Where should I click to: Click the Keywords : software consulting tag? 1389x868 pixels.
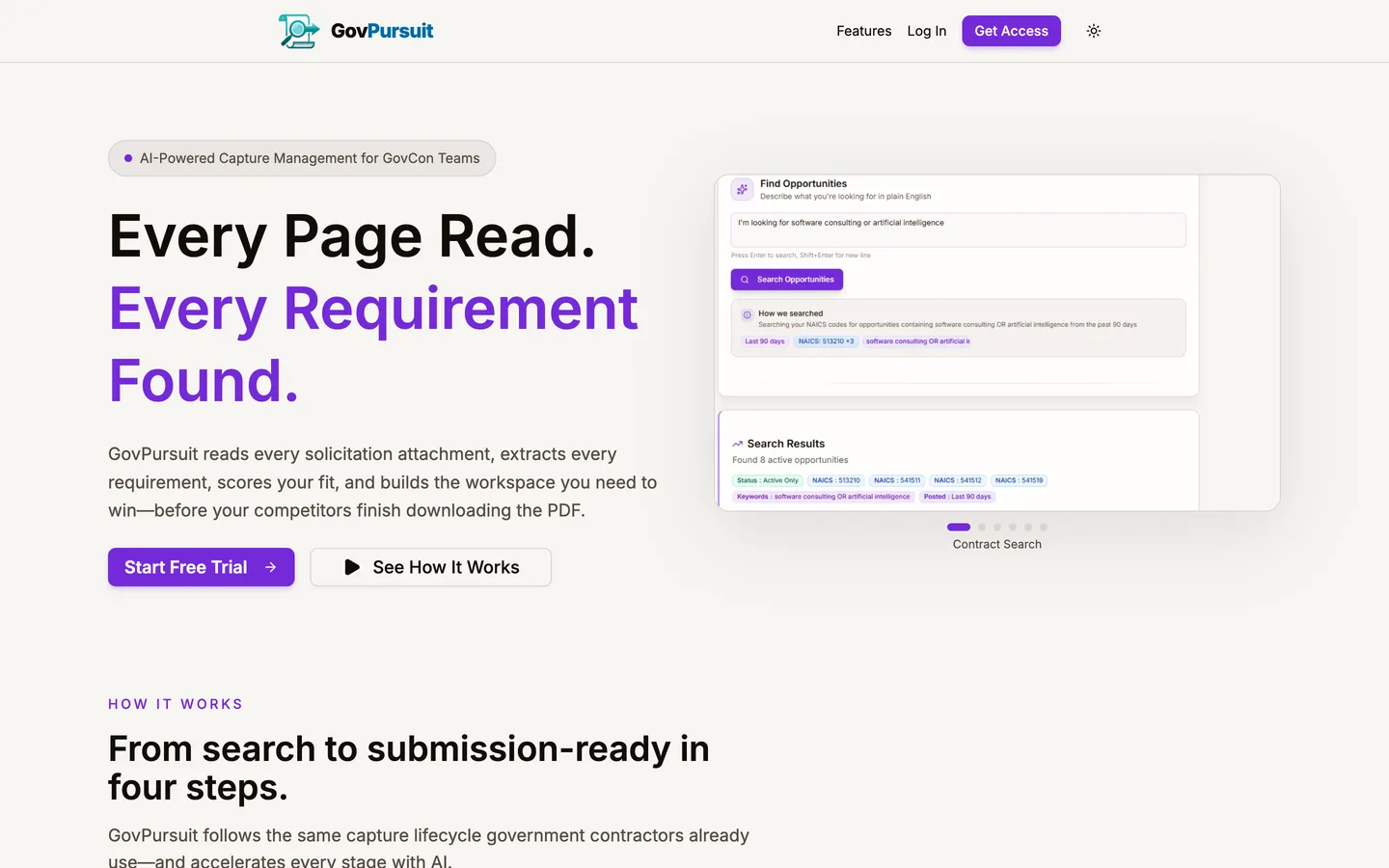824,497
